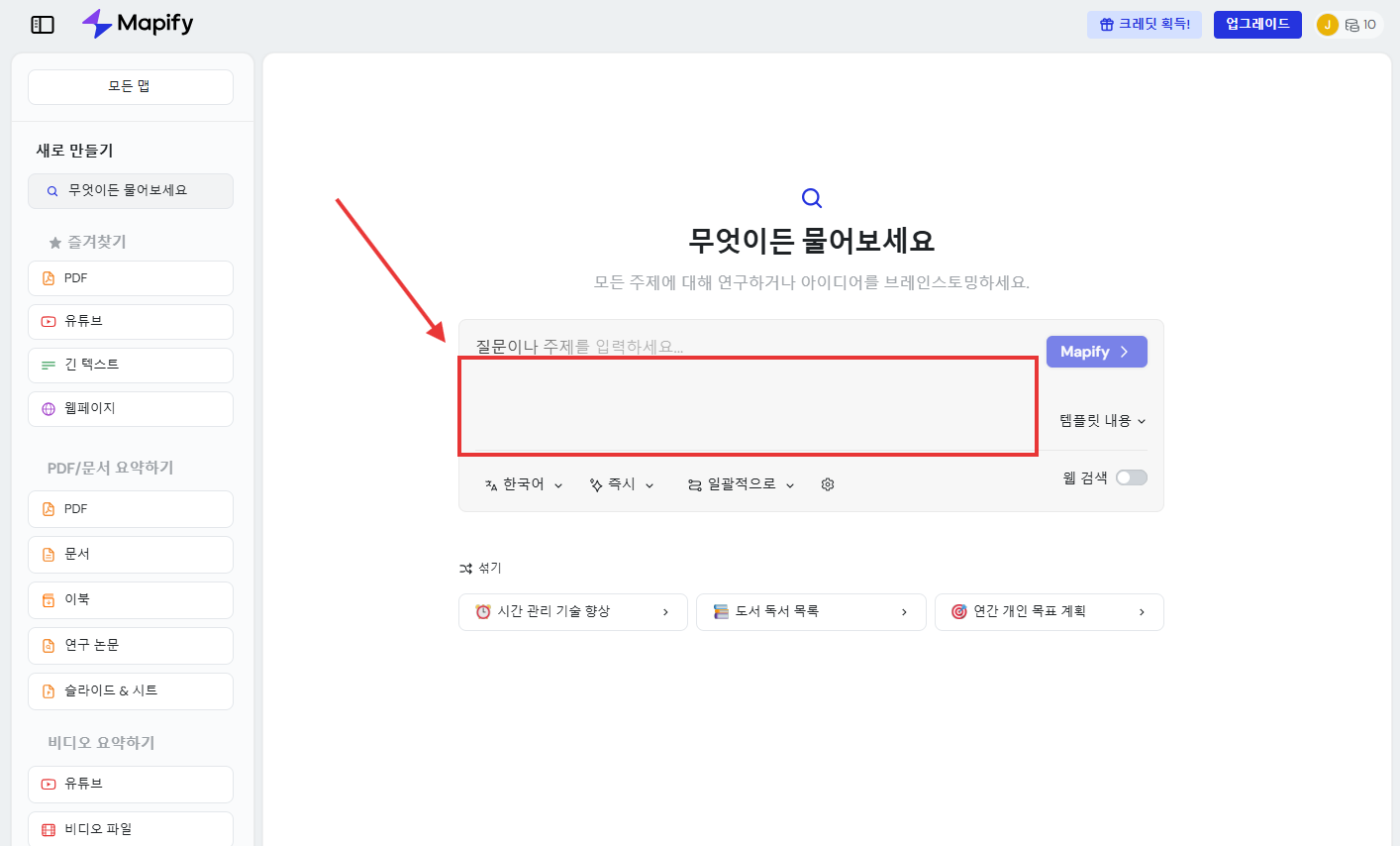Screen dimensions: 1400x846
Task: Open 비디오 파일 summarizer
Action: coord(130,828)
